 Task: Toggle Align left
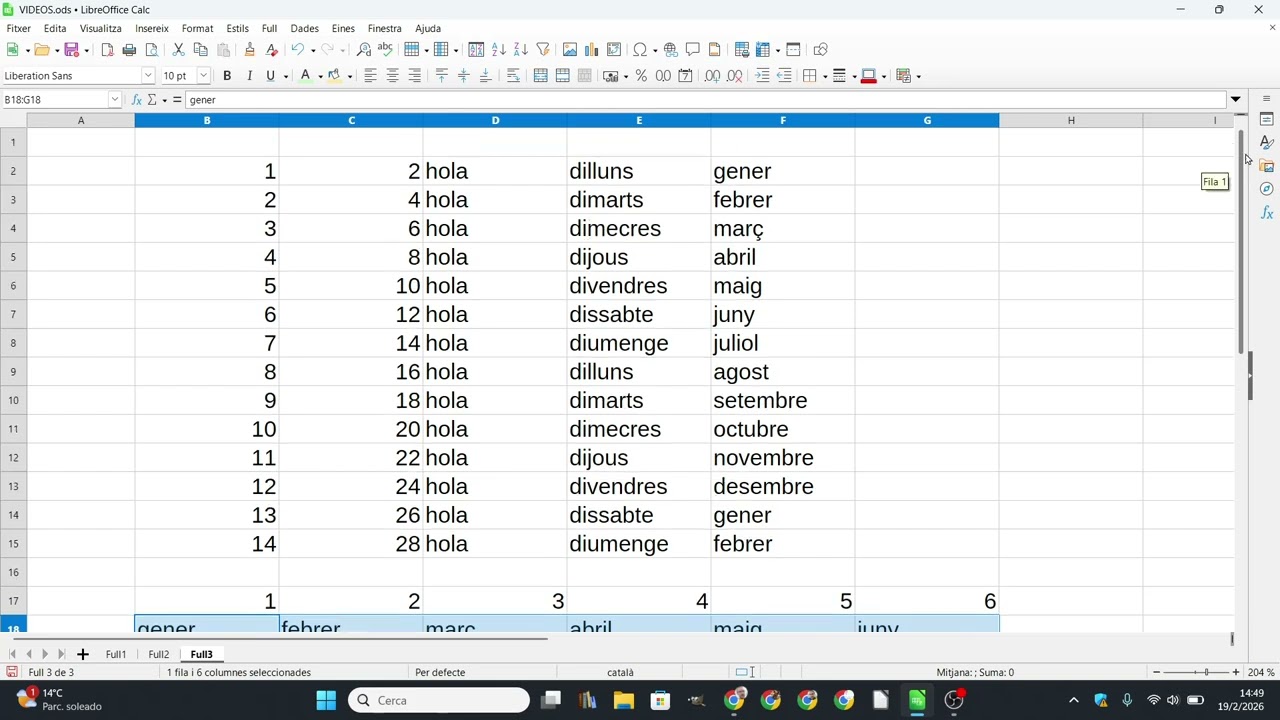point(370,76)
